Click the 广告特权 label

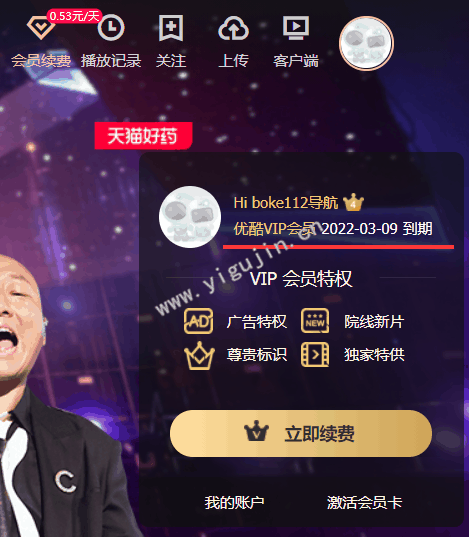point(256,322)
